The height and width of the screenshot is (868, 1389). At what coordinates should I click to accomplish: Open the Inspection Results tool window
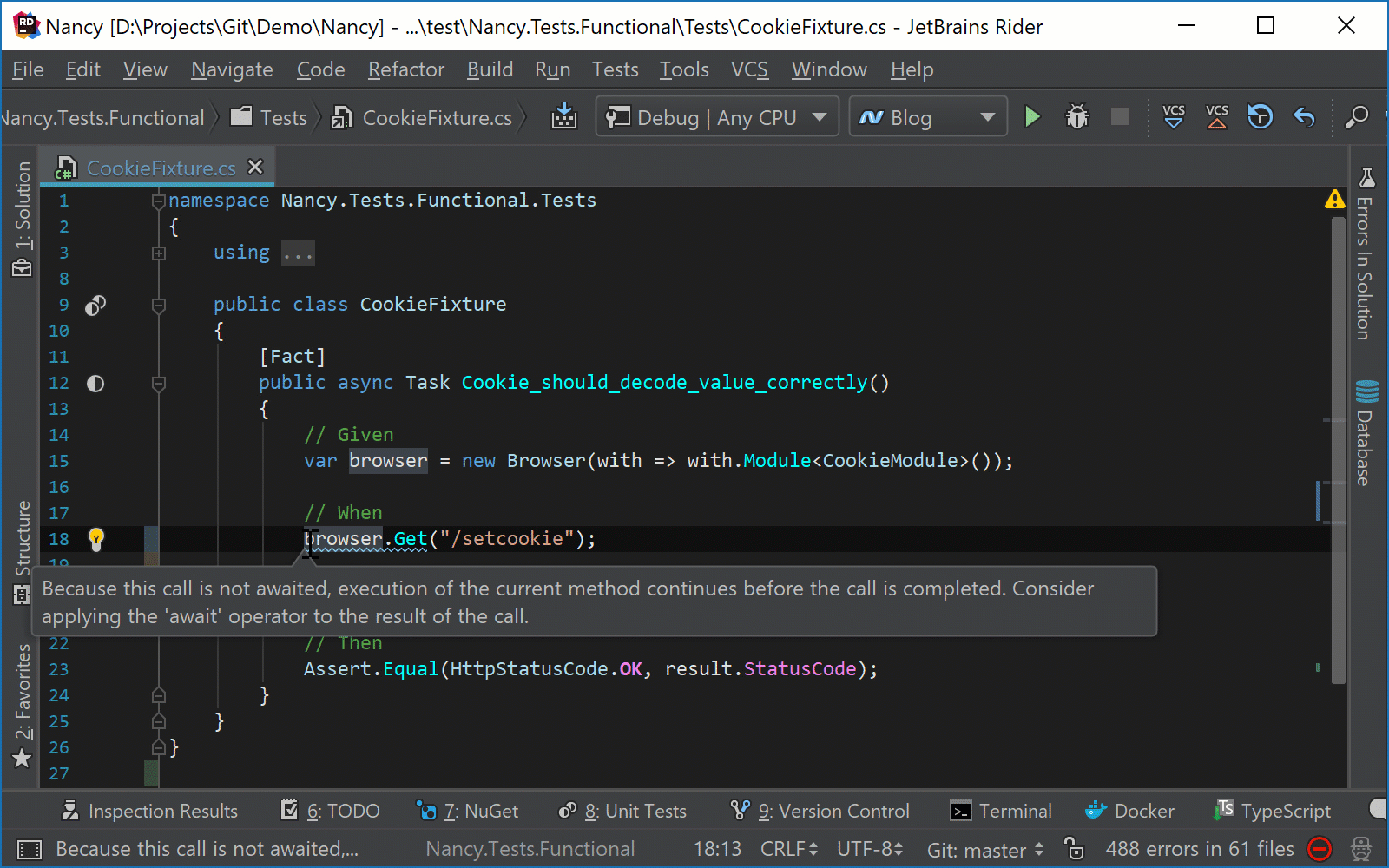[x=148, y=811]
